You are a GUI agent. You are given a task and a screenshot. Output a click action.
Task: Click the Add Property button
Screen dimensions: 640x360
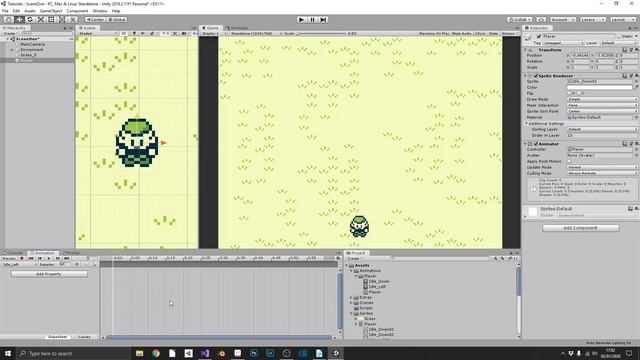49,274
